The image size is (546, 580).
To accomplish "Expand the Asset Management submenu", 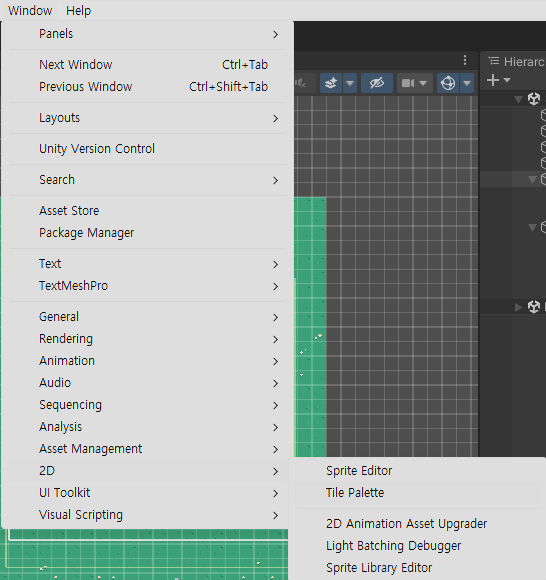I will [147, 449].
